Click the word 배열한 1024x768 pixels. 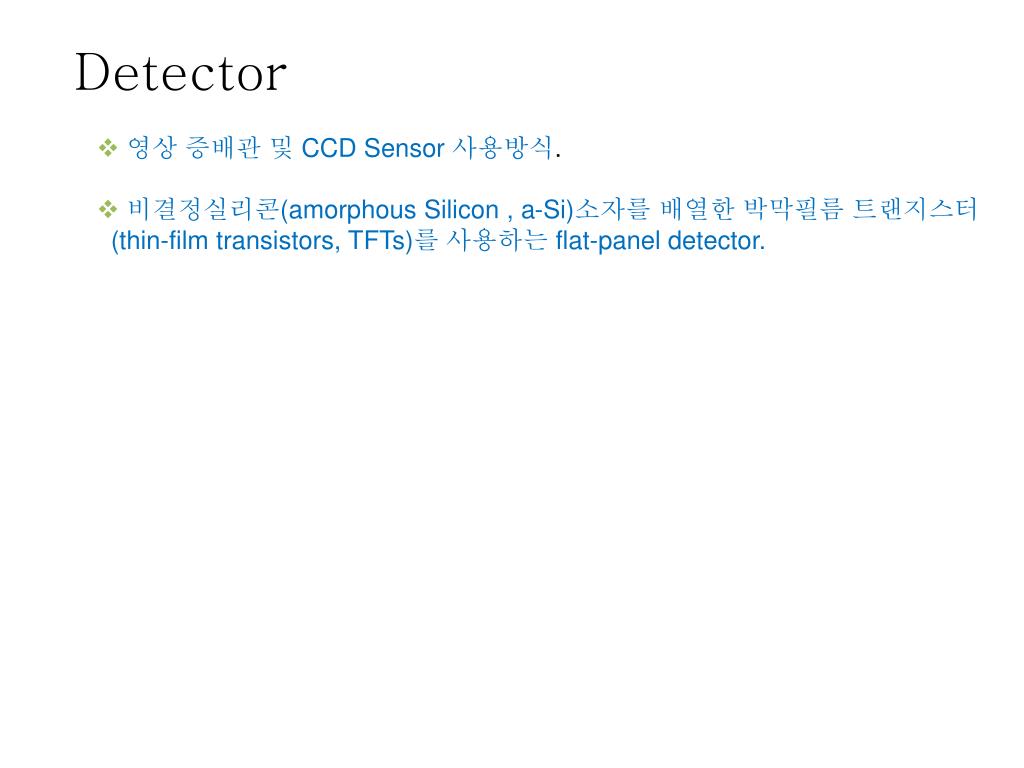pos(697,209)
